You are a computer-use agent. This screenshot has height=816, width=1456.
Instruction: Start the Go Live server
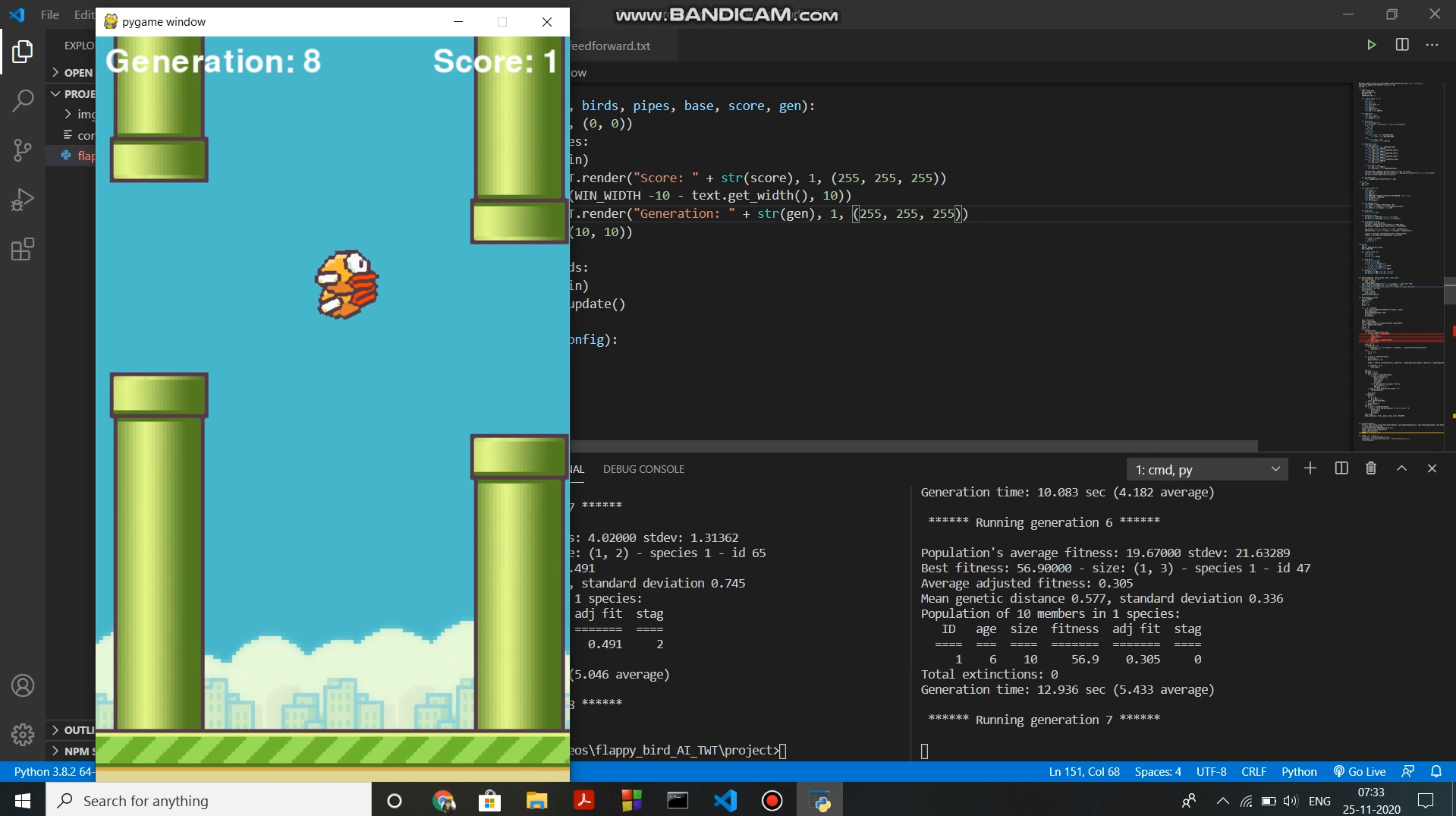(1360, 771)
